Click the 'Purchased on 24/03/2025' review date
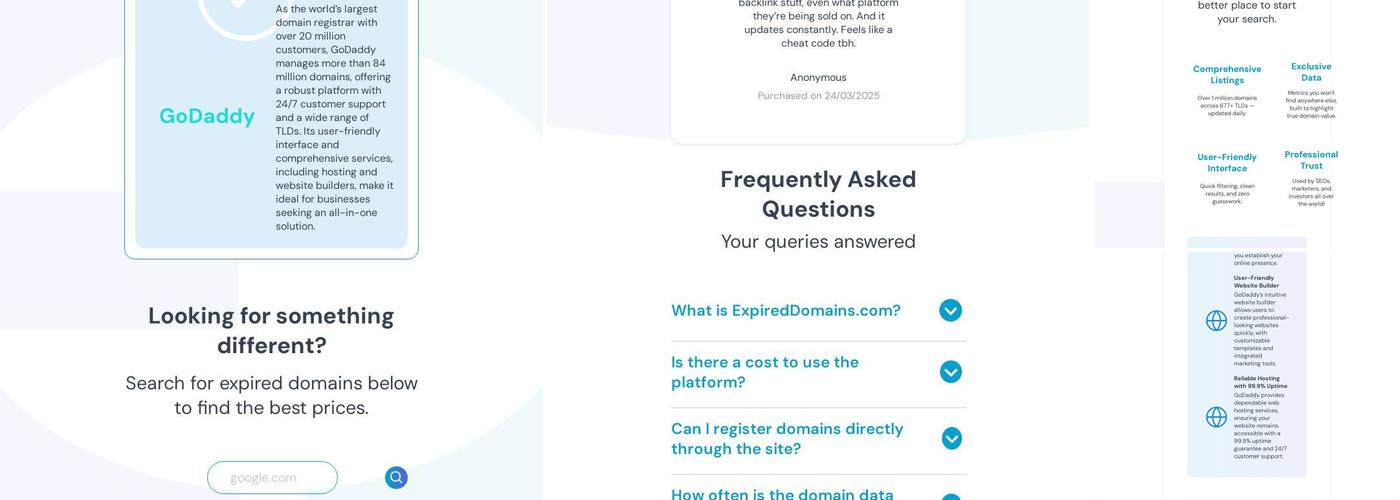This screenshot has width=1400, height=500. pos(818,96)
